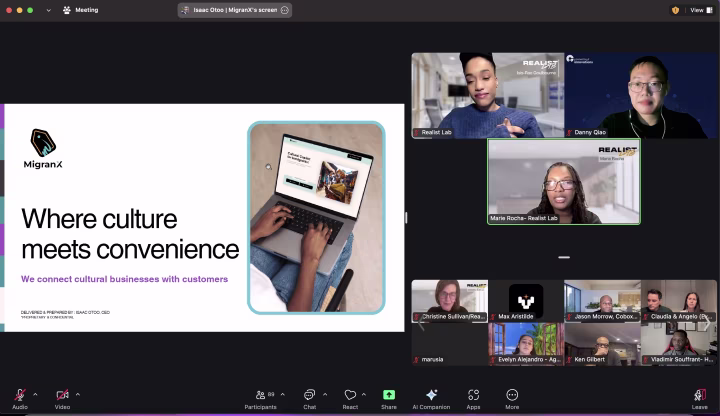Expand the caret next to React
The image size is (720, 416).
click(364, 394)
